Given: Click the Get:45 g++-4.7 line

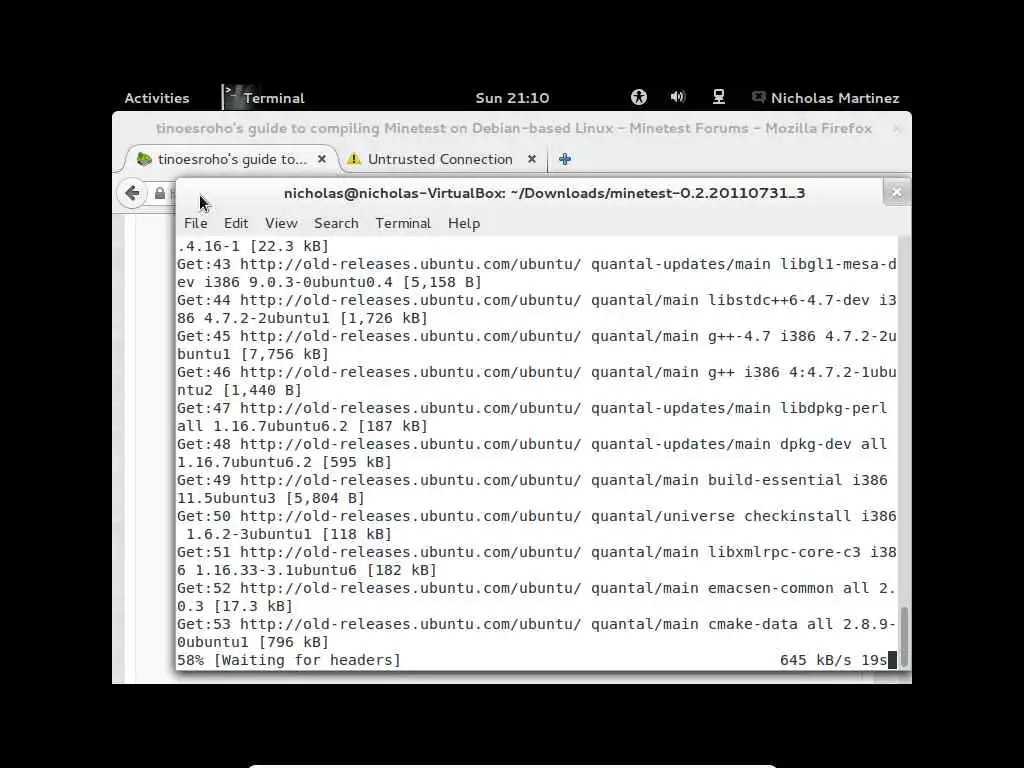Looking at the screenshot, I should [536, 345].
